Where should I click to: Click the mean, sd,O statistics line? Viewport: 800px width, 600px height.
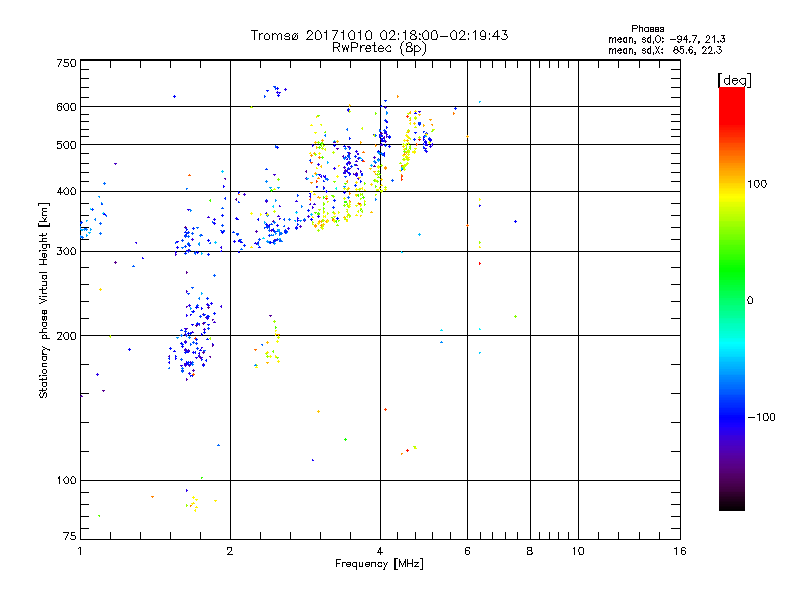pos(666,39)
